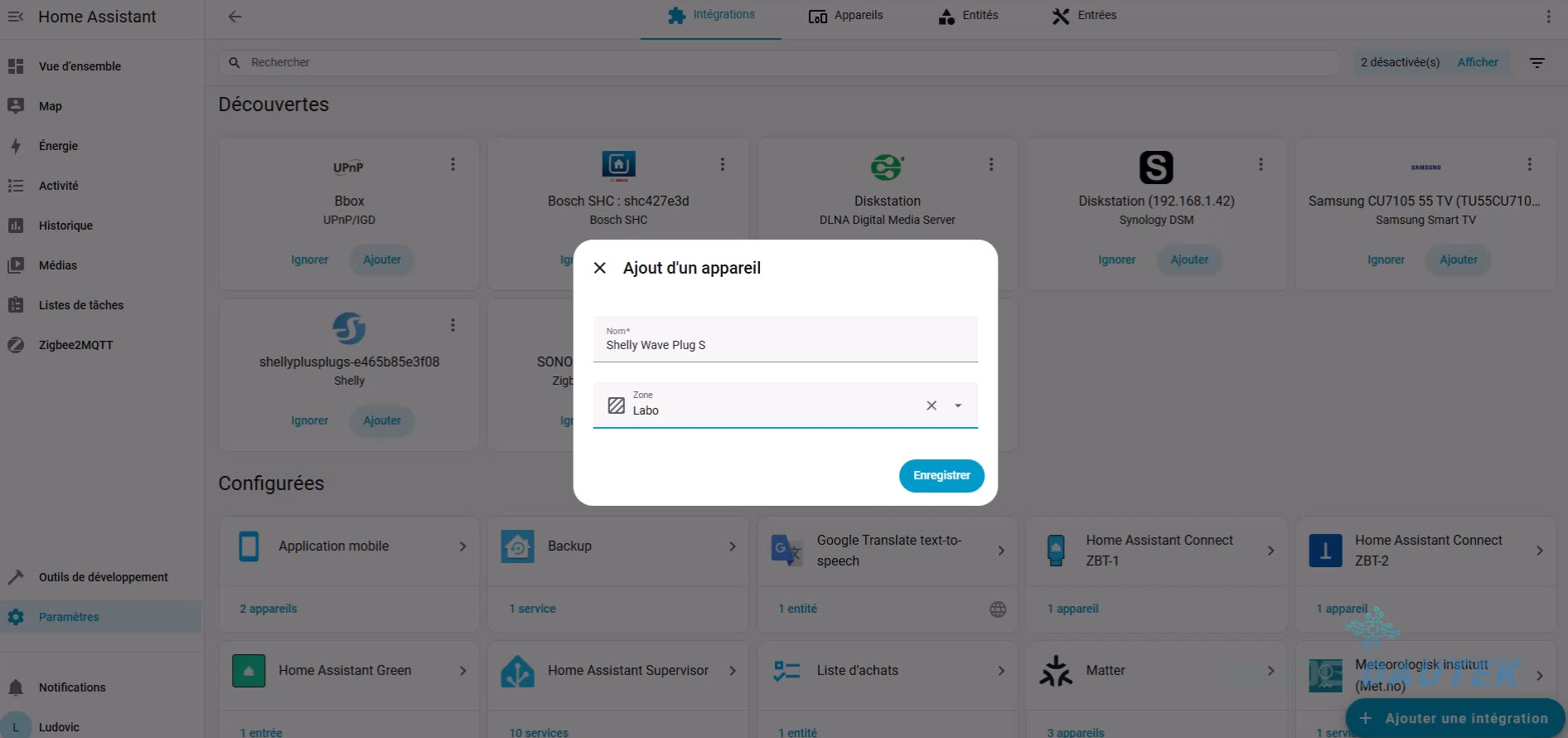The height and width of the screenshot is (738, 1568).
Task: Click Afficher to show disabled integrations
Action: 1477,62
